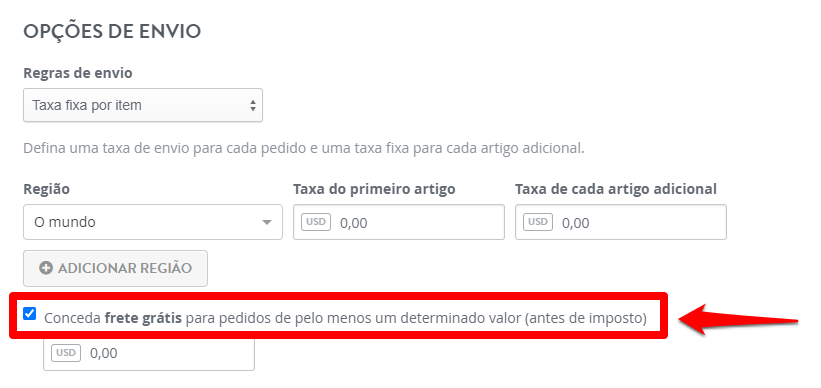The height and width of the screenshot is (388, 821).
Task: Click the USD badge in additional article fee
Action: 538,222
